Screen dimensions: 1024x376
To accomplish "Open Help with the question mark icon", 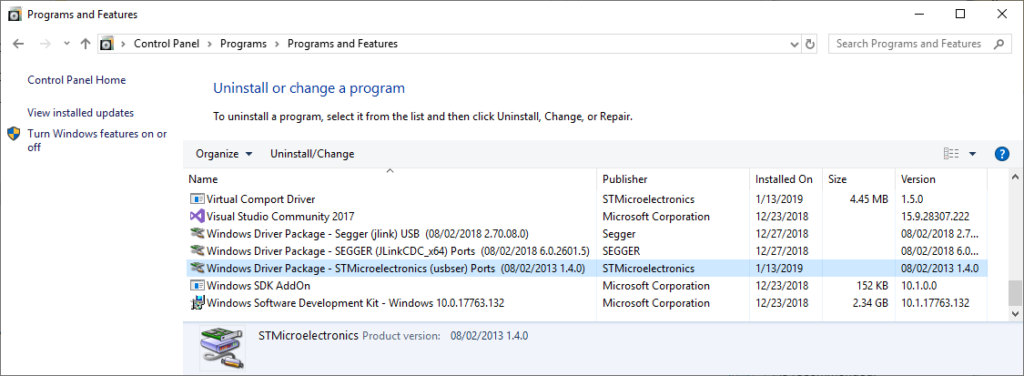I will [x=1002, y=154].
